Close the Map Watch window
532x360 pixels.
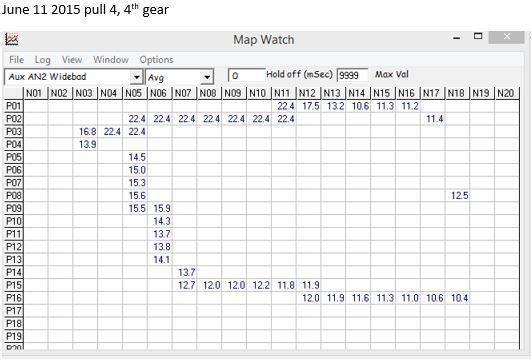click(507, 37)
